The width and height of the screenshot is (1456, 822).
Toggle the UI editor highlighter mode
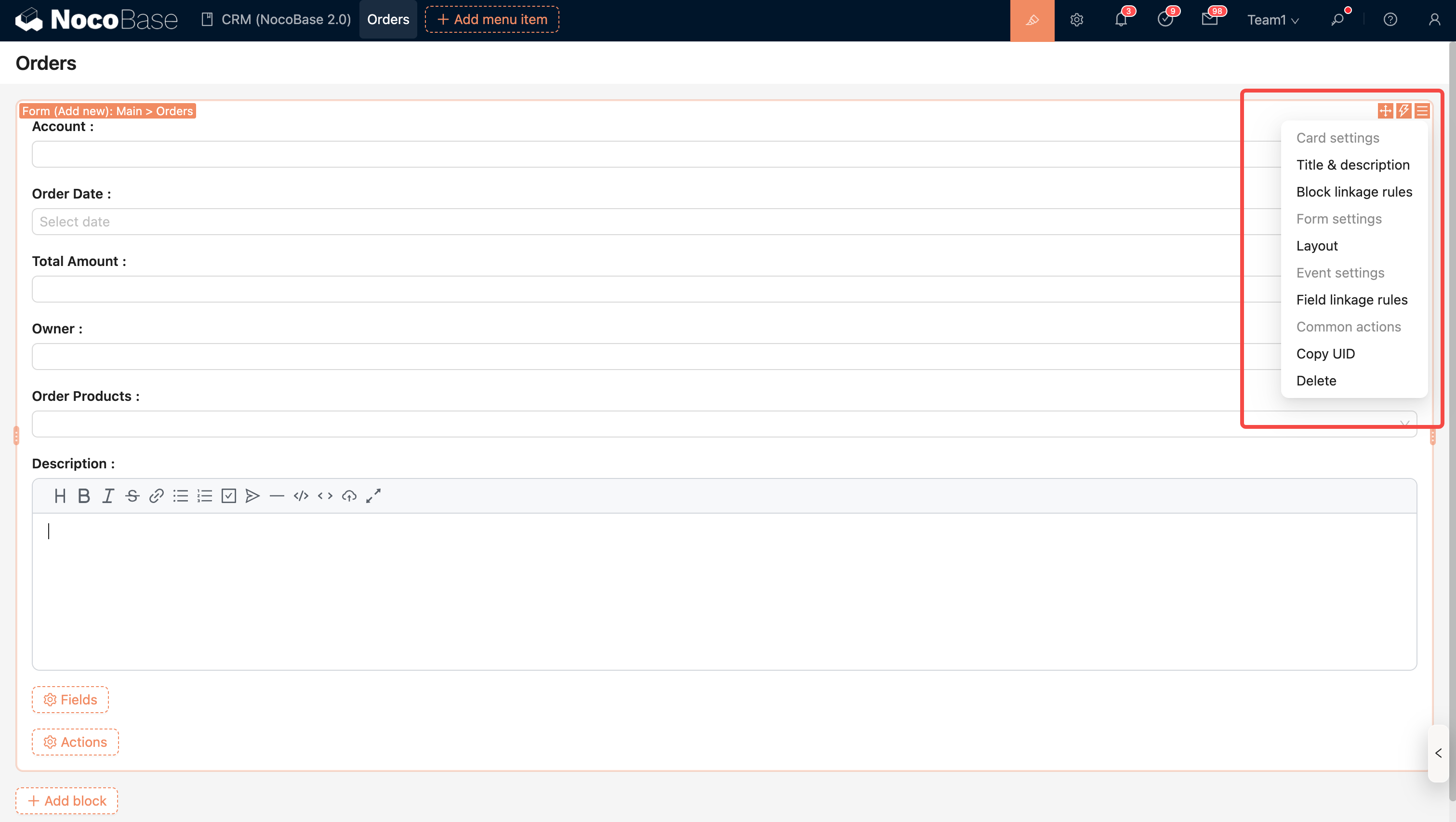pos(1032,20)
